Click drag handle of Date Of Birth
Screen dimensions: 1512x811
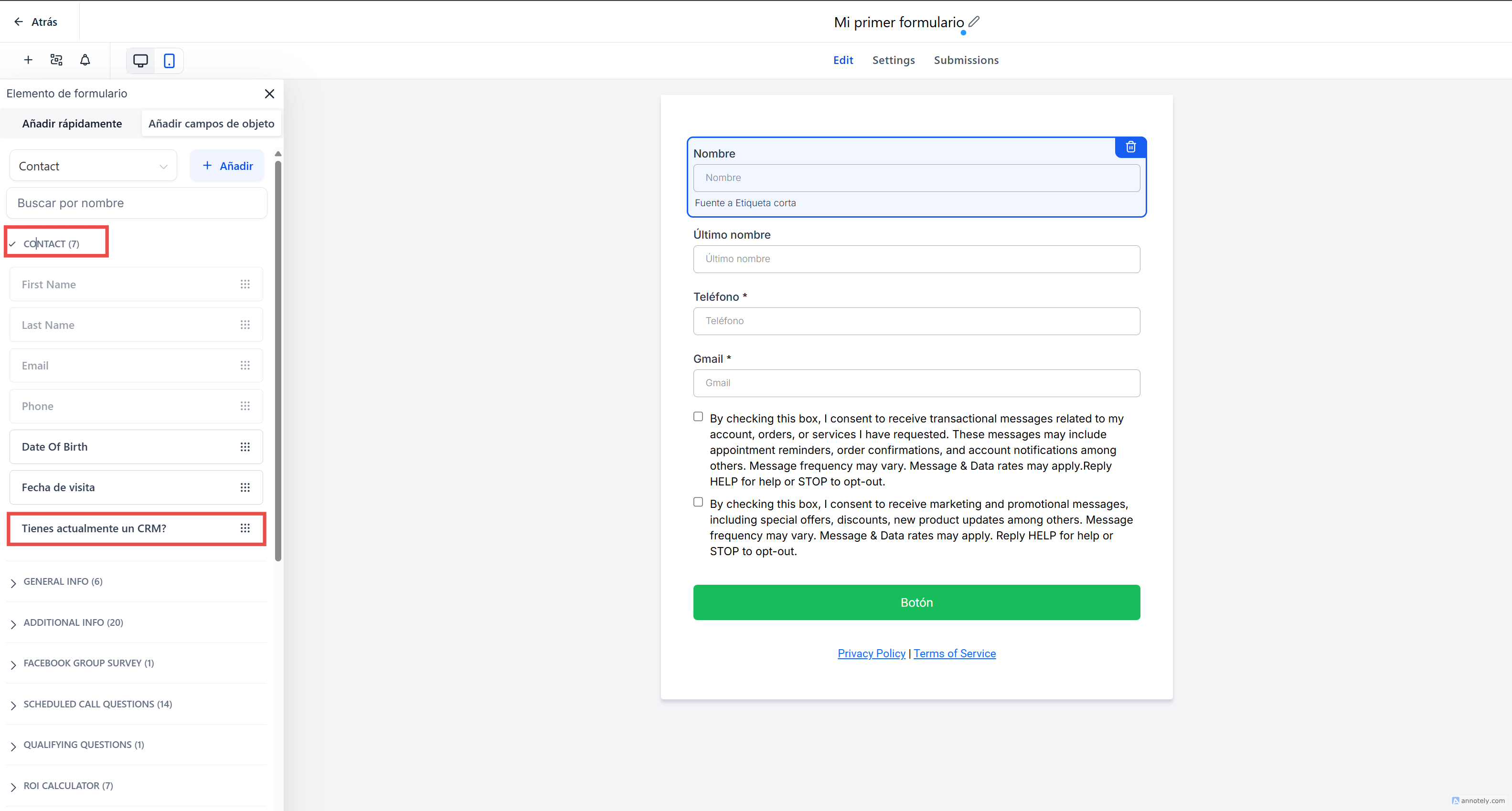coord(245,447)
